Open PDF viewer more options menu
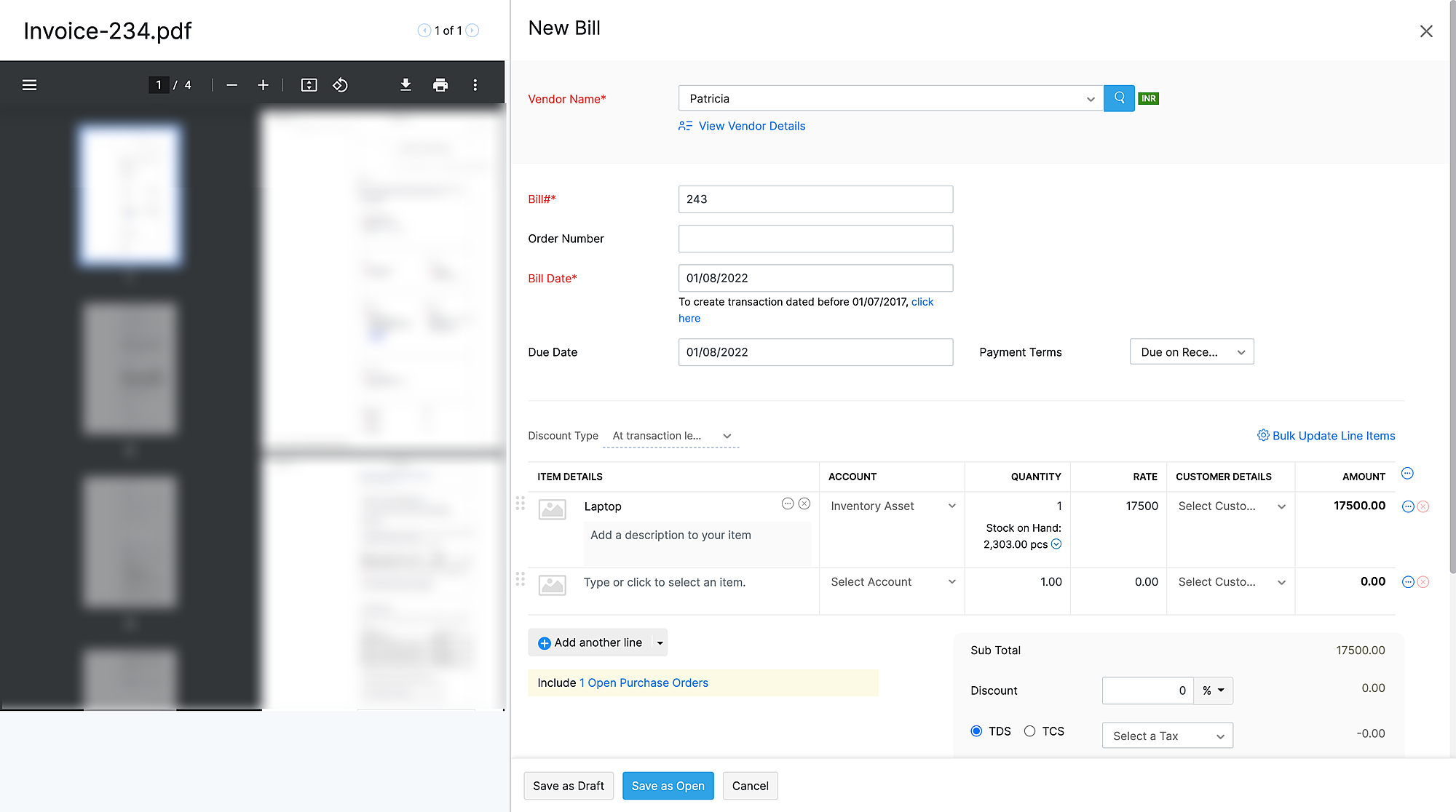 coord(475,85)
